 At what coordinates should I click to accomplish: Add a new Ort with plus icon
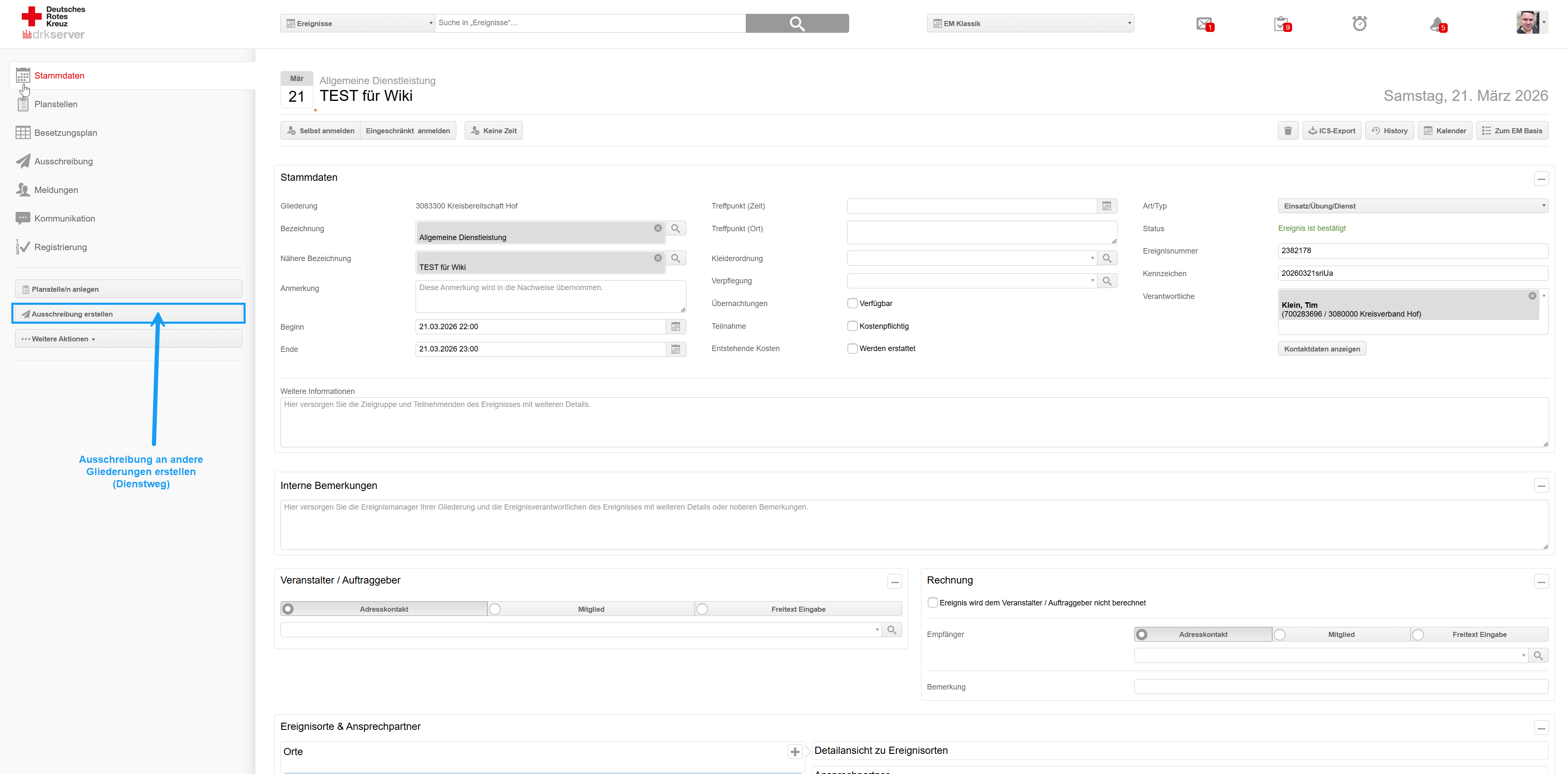point(795,752)
